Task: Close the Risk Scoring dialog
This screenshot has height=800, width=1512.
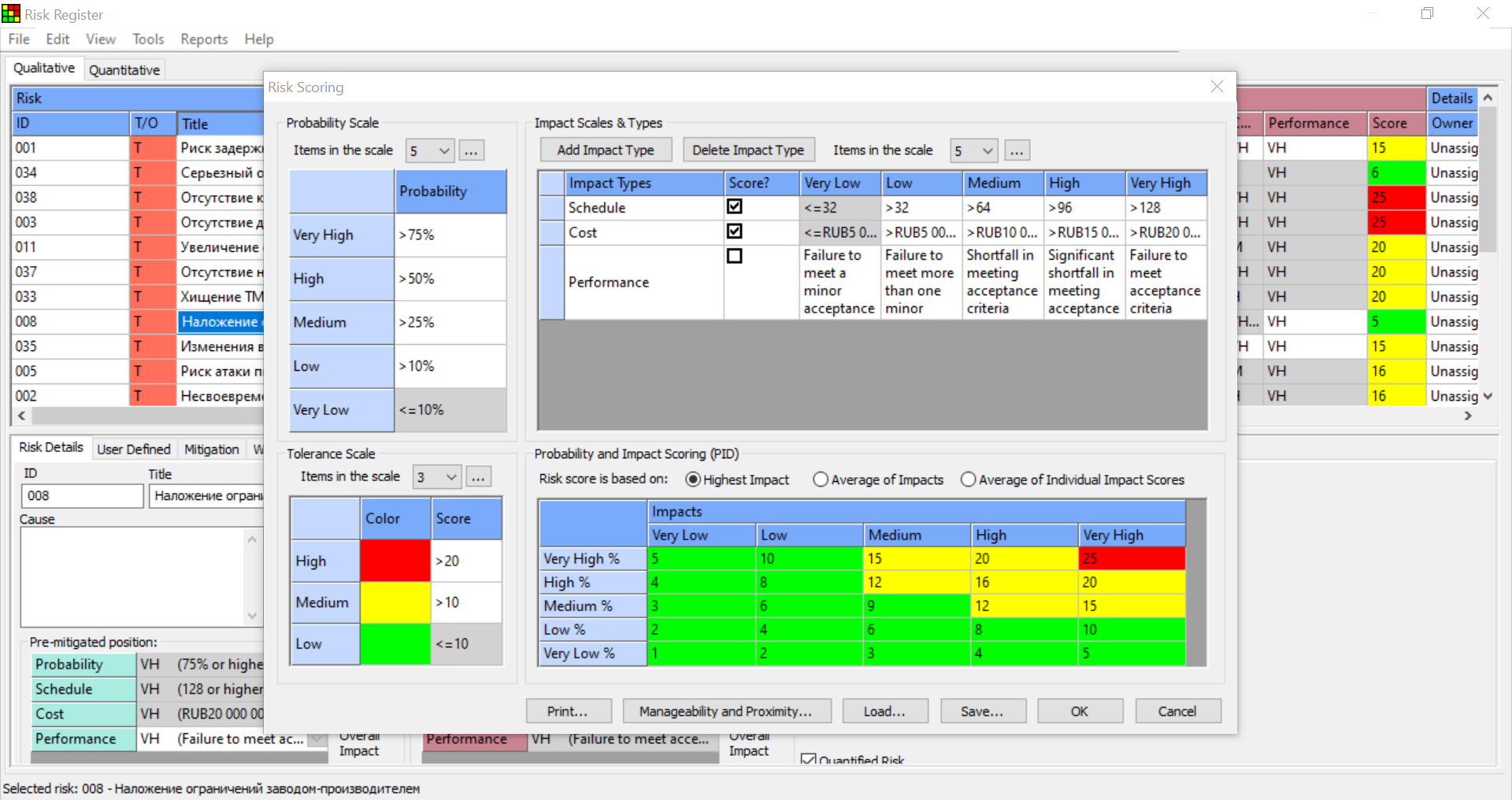Action: tap(1217, 87)
